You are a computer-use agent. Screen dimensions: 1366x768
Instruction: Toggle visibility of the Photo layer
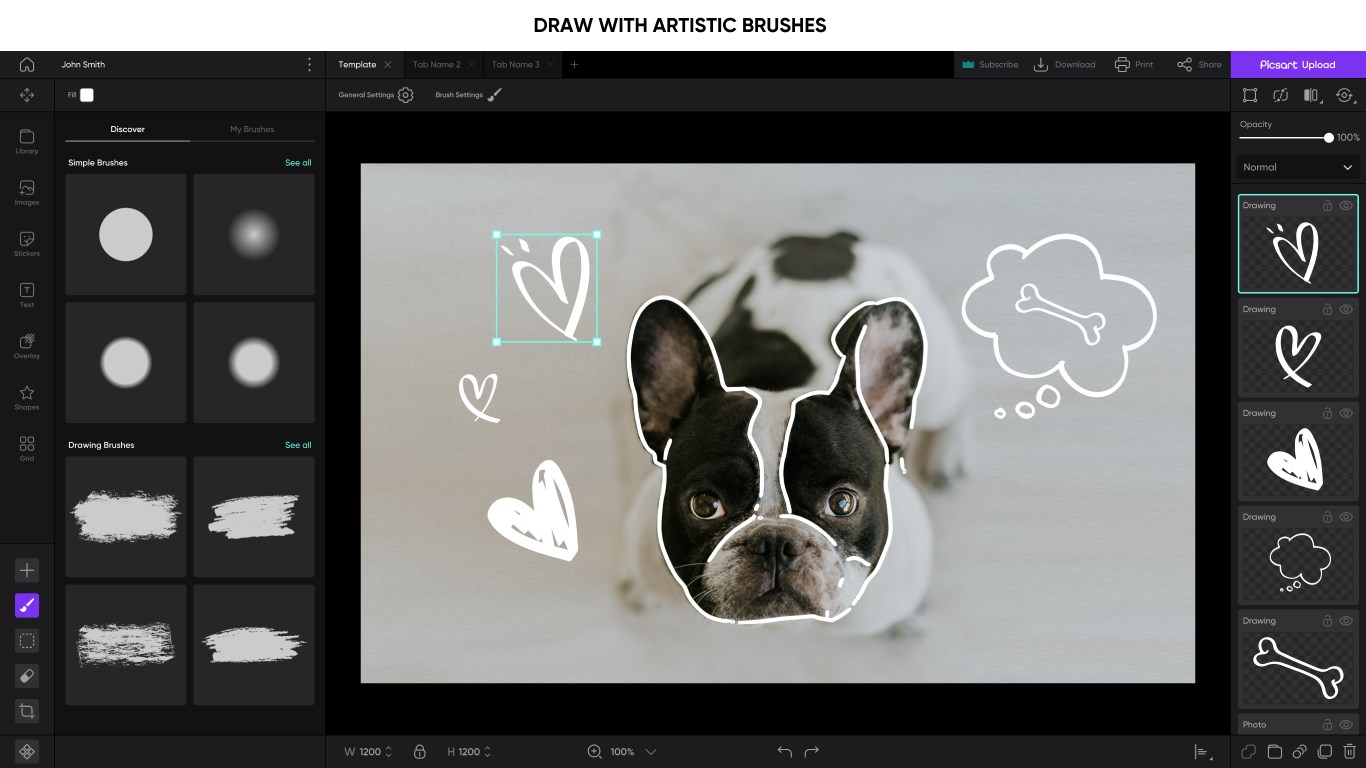tap(1346, 725)
